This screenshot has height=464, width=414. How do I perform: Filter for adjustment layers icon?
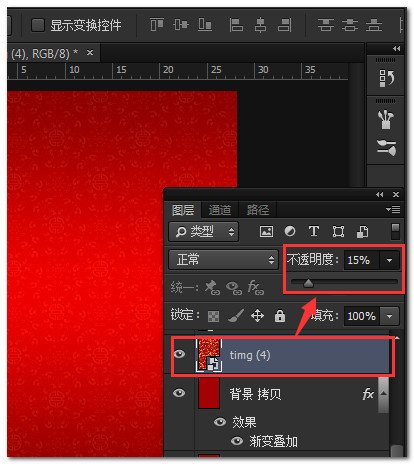pyautogui.click(x=290, y=231)
